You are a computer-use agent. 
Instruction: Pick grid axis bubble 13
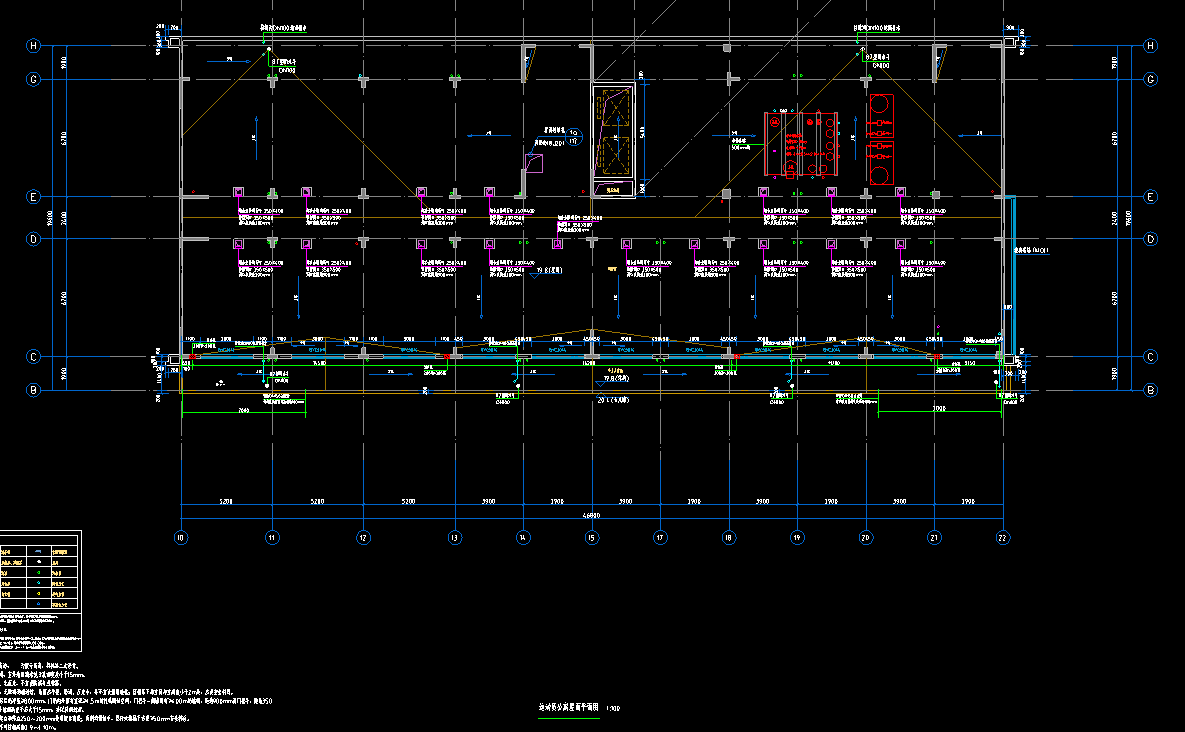(454, 537)
